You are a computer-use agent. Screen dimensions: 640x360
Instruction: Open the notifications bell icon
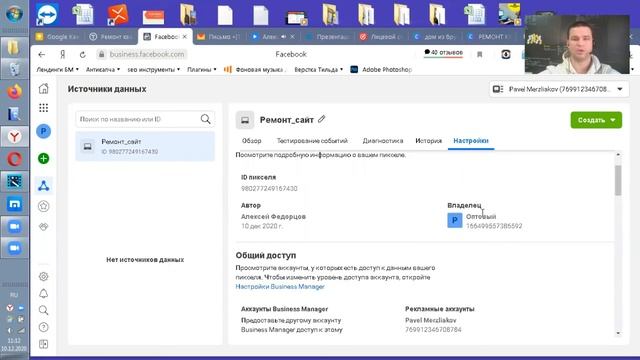(x=43, y=293)
